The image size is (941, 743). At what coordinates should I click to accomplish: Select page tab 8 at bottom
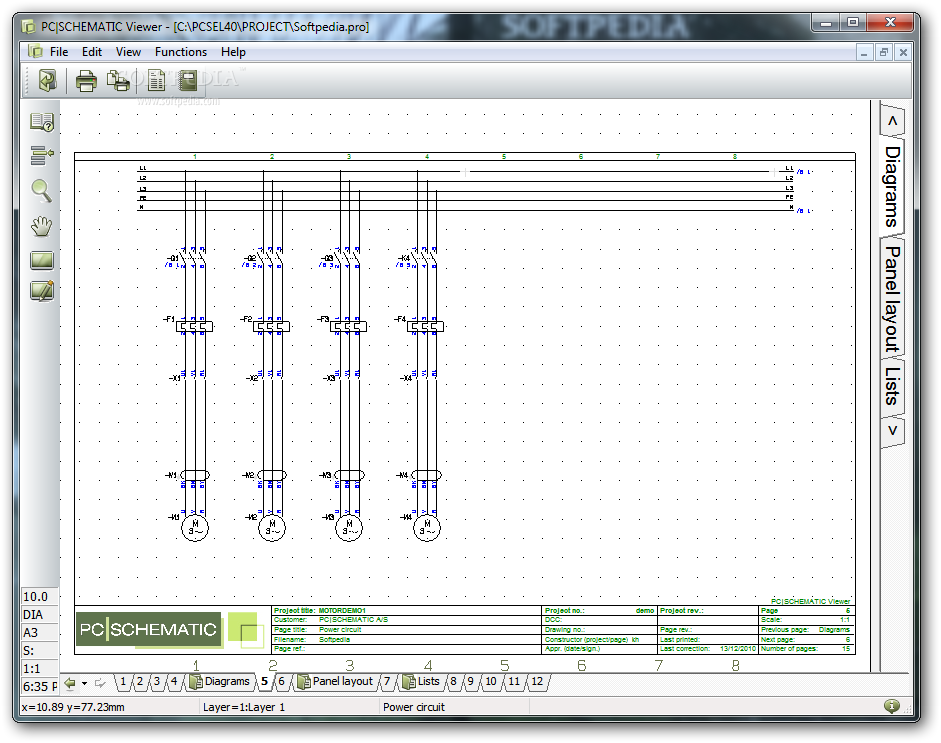pos(453,682)
